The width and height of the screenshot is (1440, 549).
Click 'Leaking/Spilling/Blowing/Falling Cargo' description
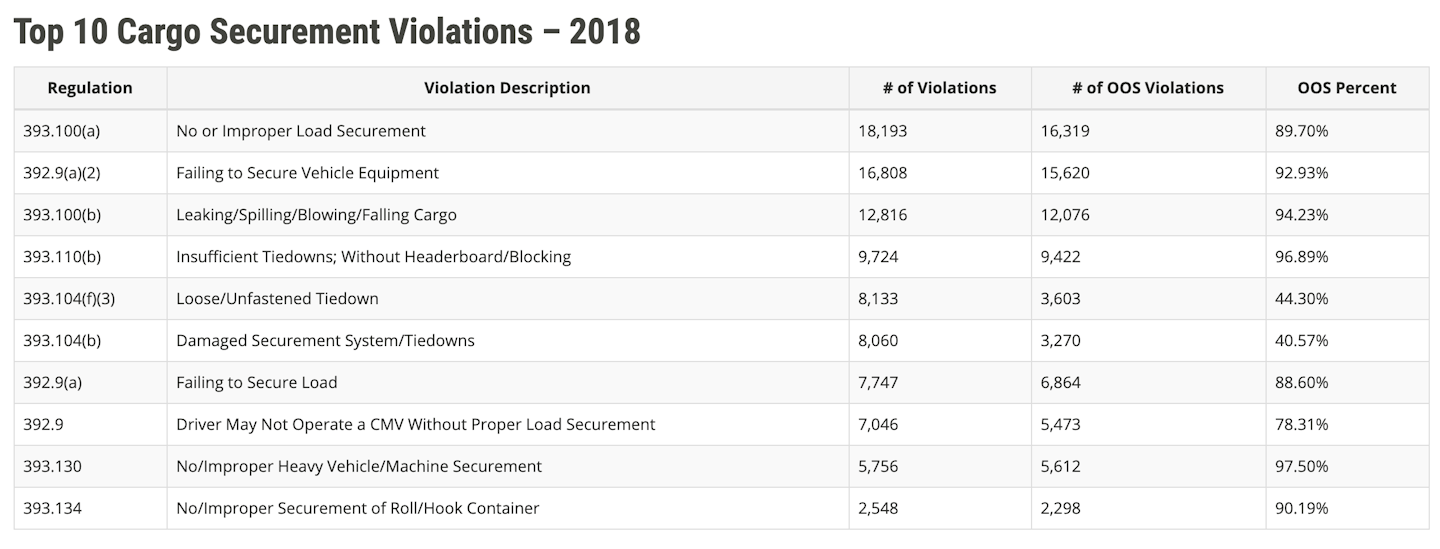tap(316, 215)
